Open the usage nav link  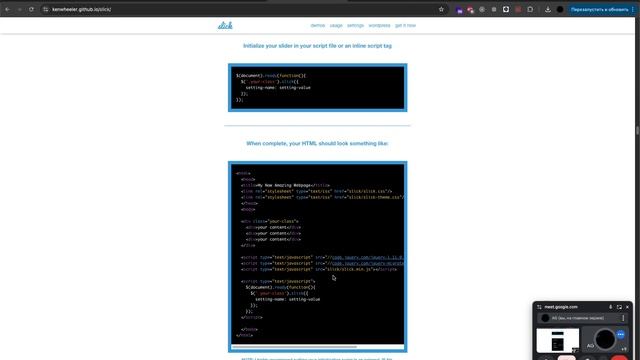click(336, 25)
